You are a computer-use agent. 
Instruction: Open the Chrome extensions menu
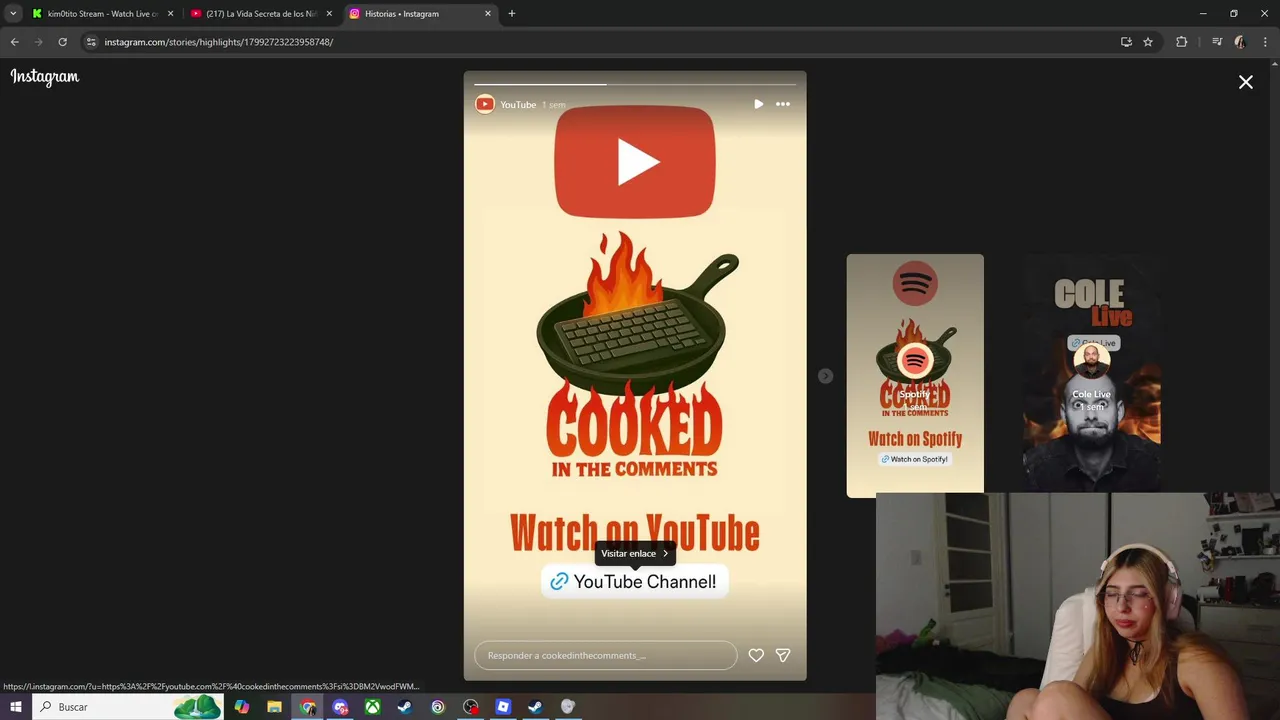coord(1181,42)
